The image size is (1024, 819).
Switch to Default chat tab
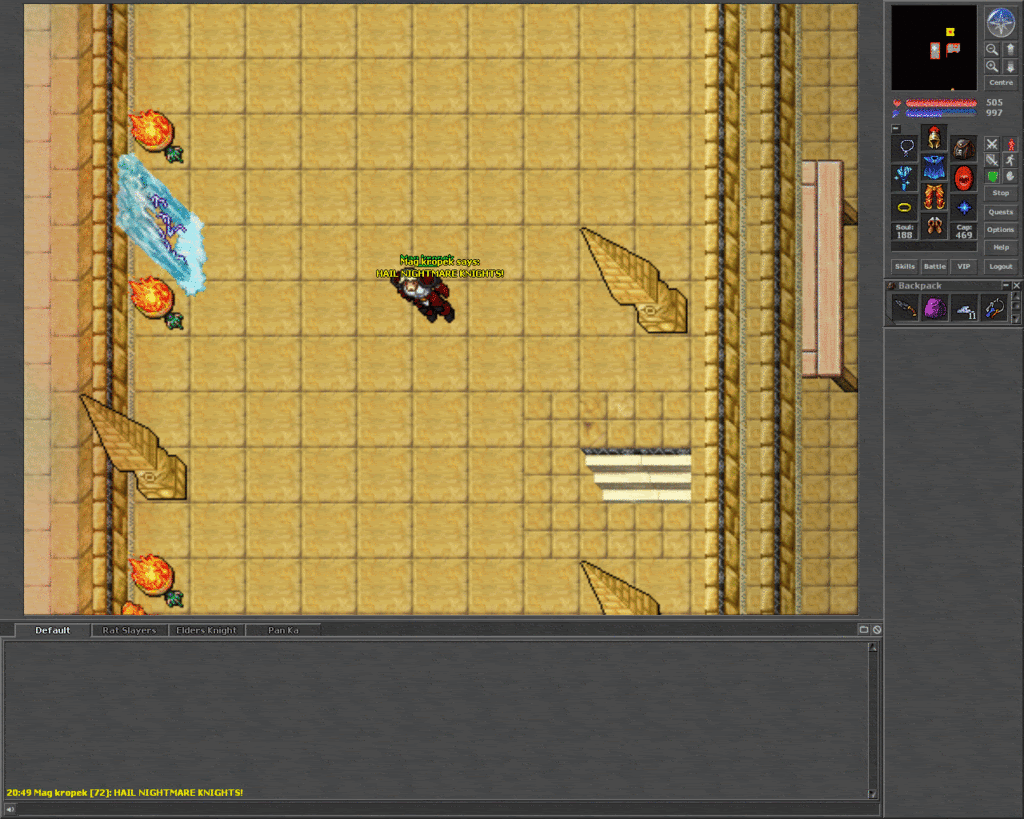coord(52,630)
